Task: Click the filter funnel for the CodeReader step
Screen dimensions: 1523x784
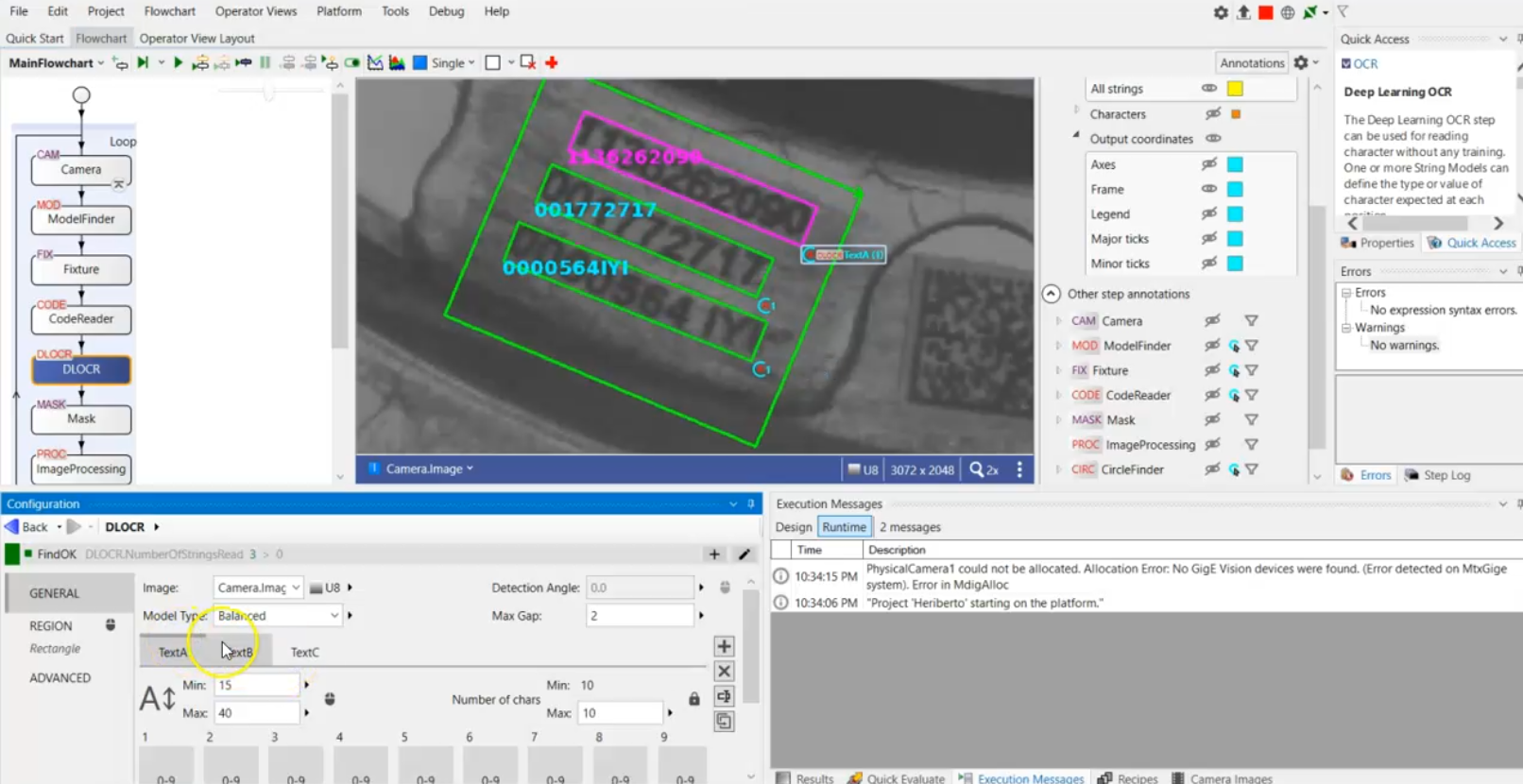Action: tap(1251, 395)
